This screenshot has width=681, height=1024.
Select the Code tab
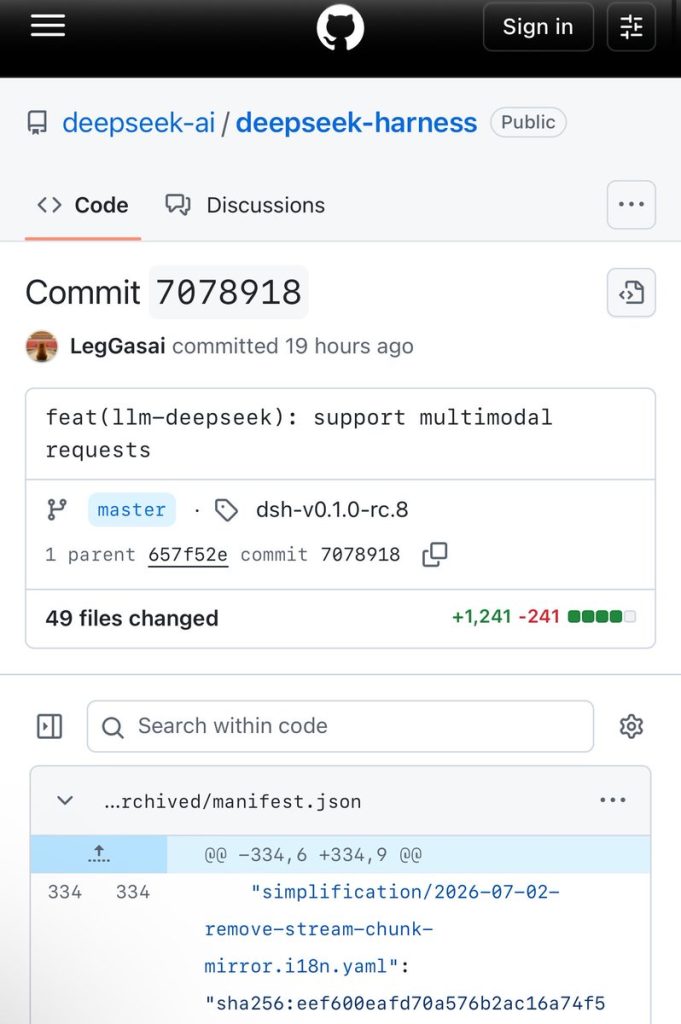pos(83,205)
